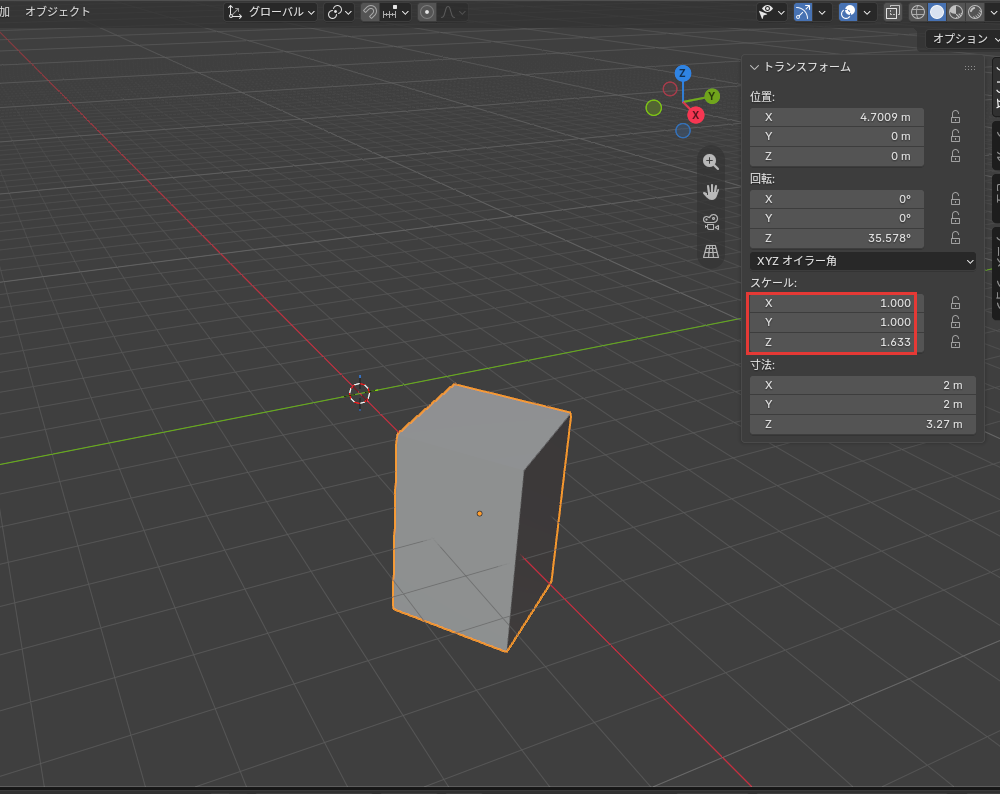Click the hand pan view icon
1000x794 pixels.
[710, 191]
